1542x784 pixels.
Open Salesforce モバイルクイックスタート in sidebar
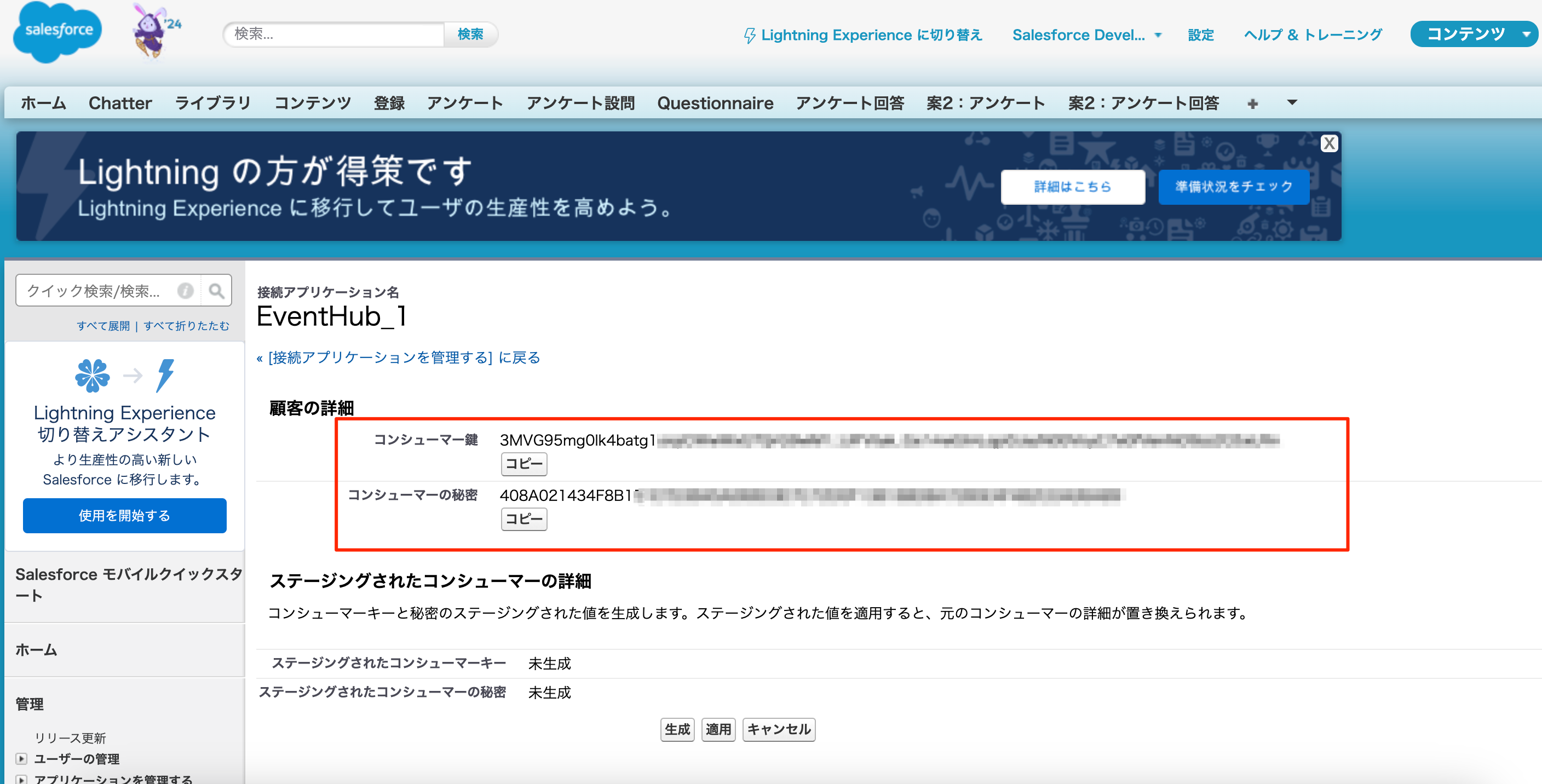[128, 585]
